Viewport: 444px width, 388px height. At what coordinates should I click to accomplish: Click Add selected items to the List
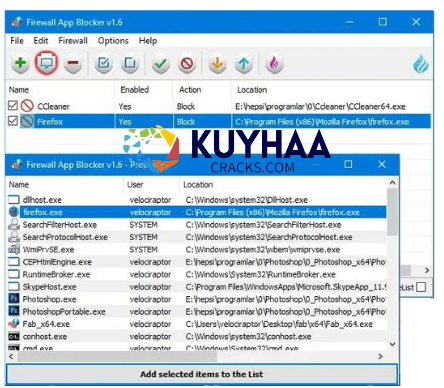point(202,374)
